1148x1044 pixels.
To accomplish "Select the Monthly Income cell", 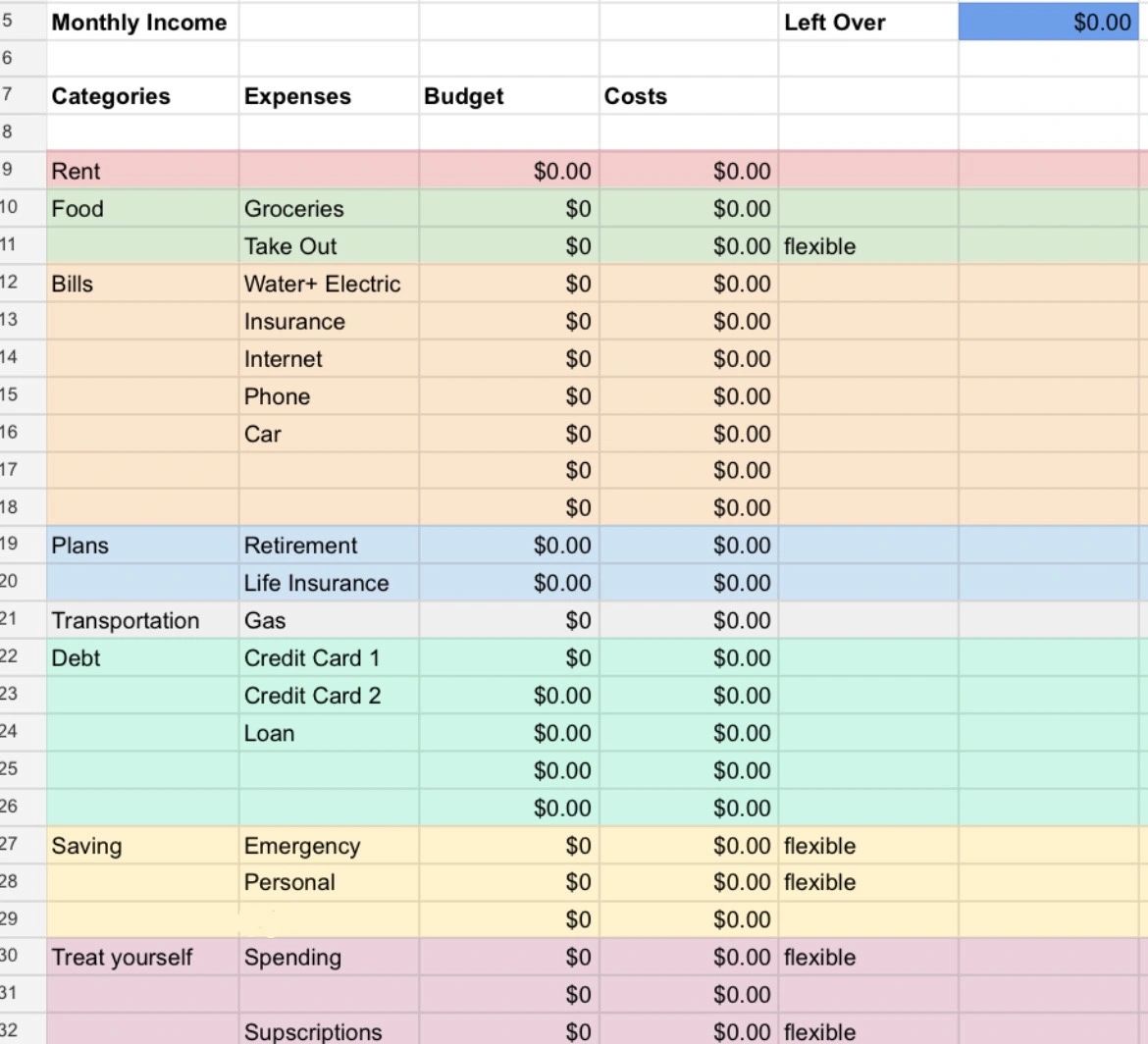I will coord(143,22).
